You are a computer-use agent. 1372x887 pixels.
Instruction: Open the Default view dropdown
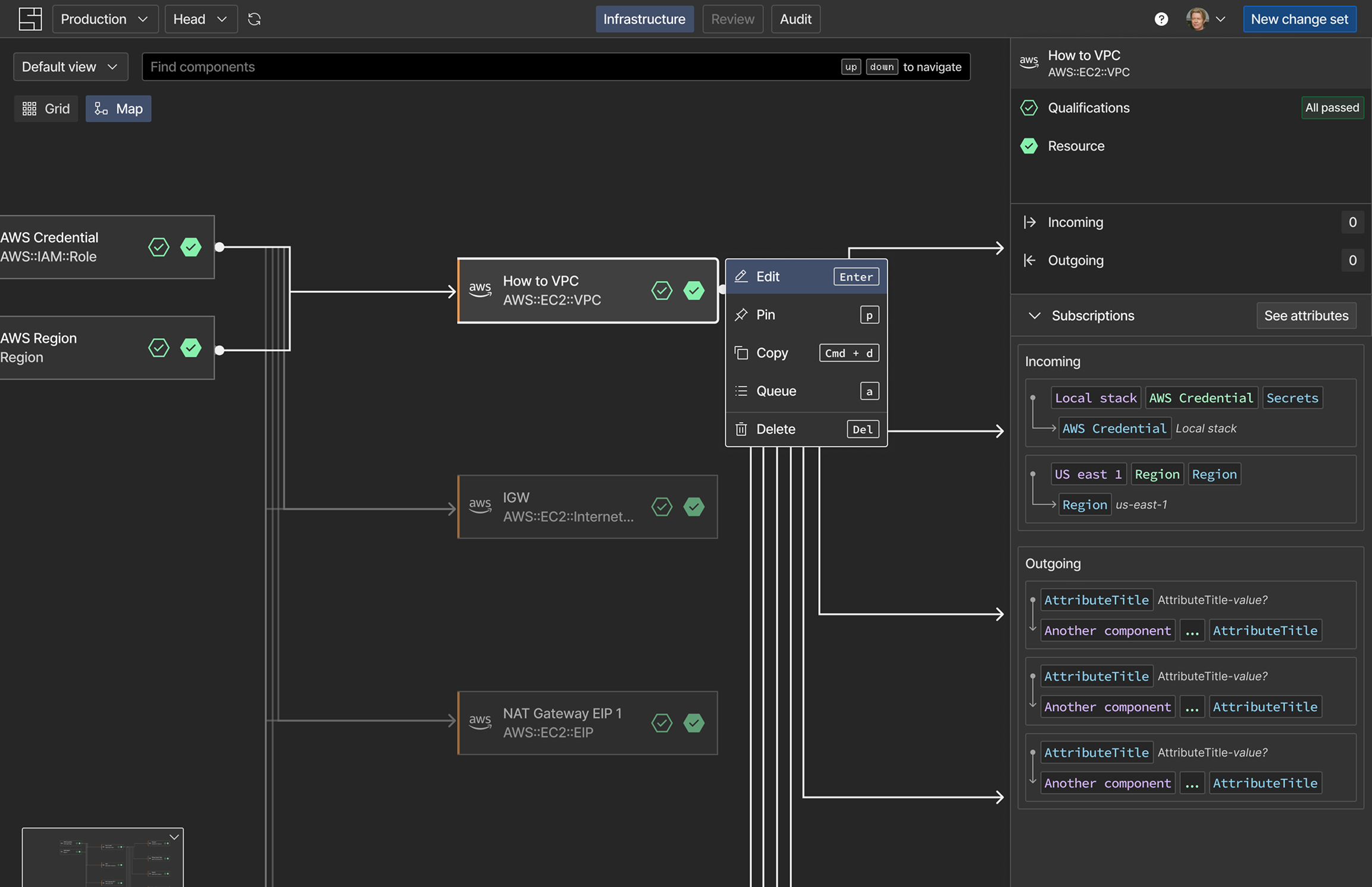(x=70, y=67)
